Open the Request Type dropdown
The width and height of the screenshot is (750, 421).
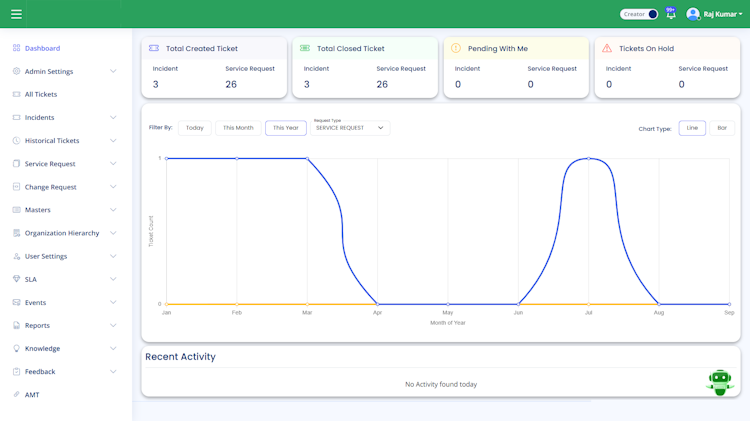pos(350,128)
